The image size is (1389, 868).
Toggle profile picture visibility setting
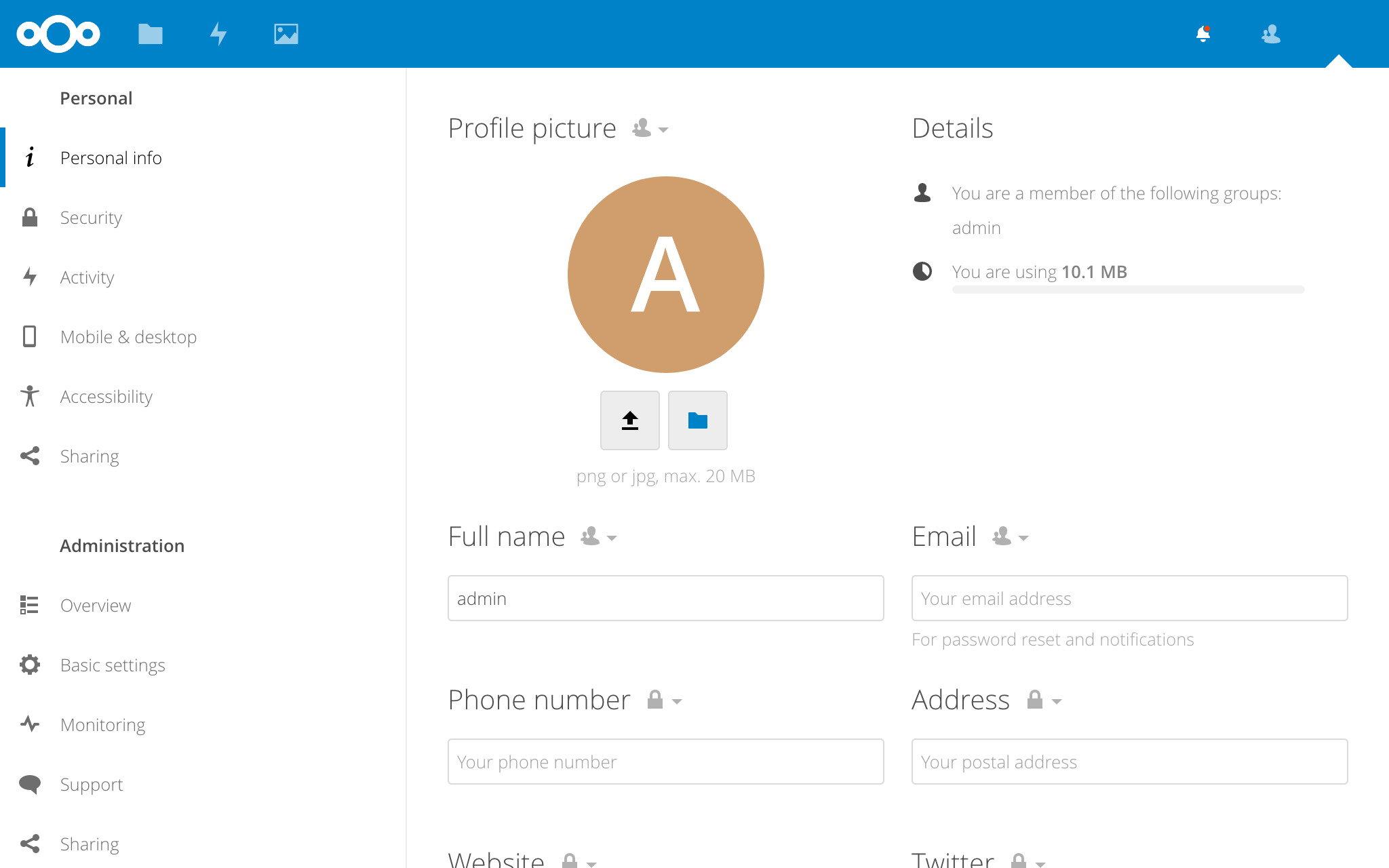point(648,127)
